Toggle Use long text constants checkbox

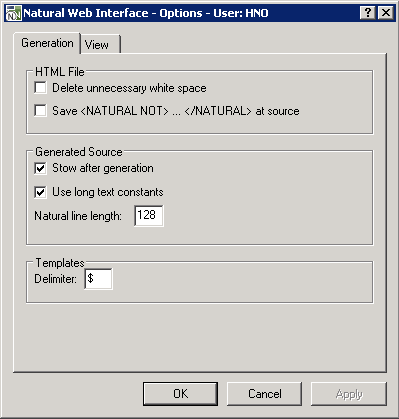pos(40,192)
